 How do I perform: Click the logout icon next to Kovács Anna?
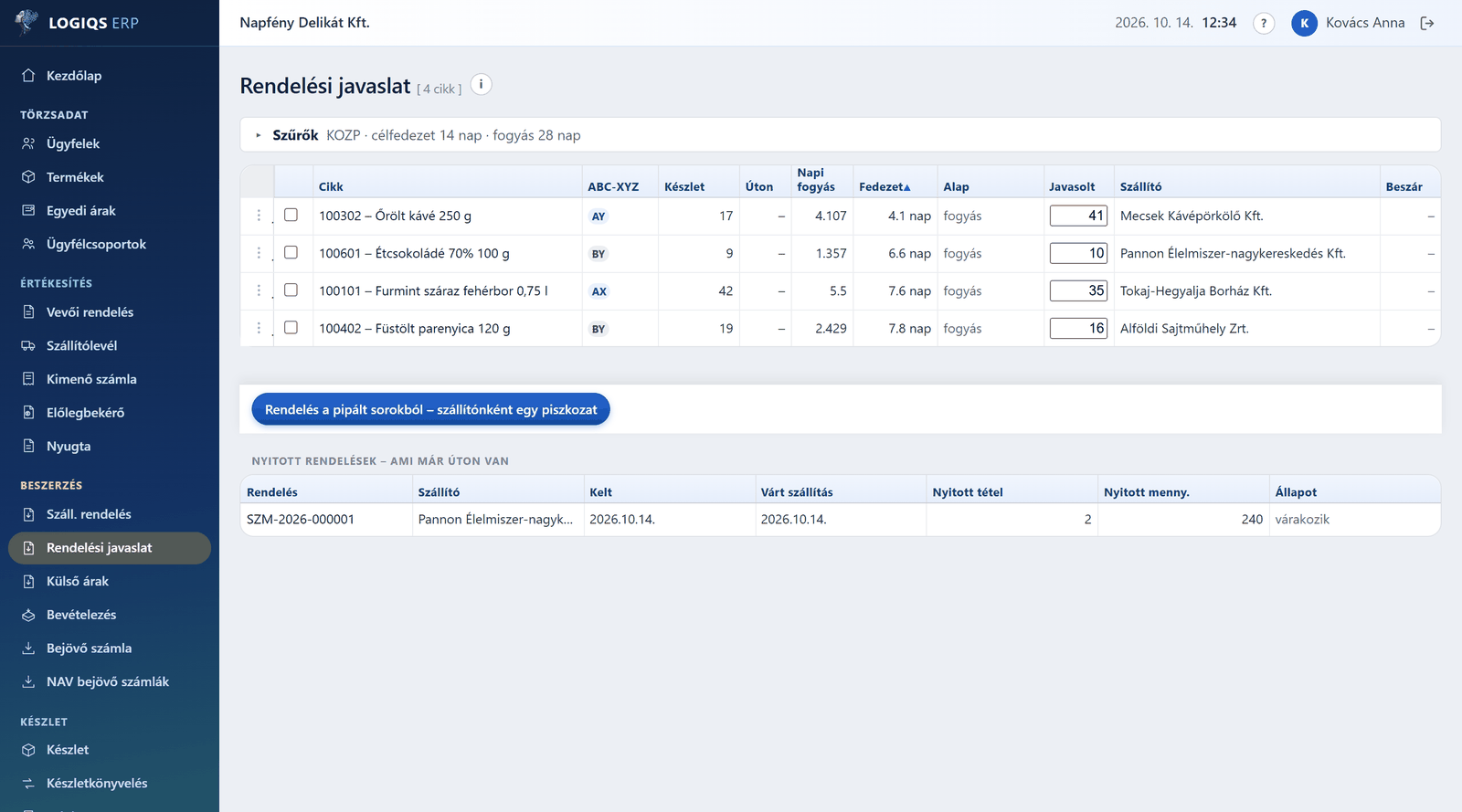click(x=1427, y=24)
